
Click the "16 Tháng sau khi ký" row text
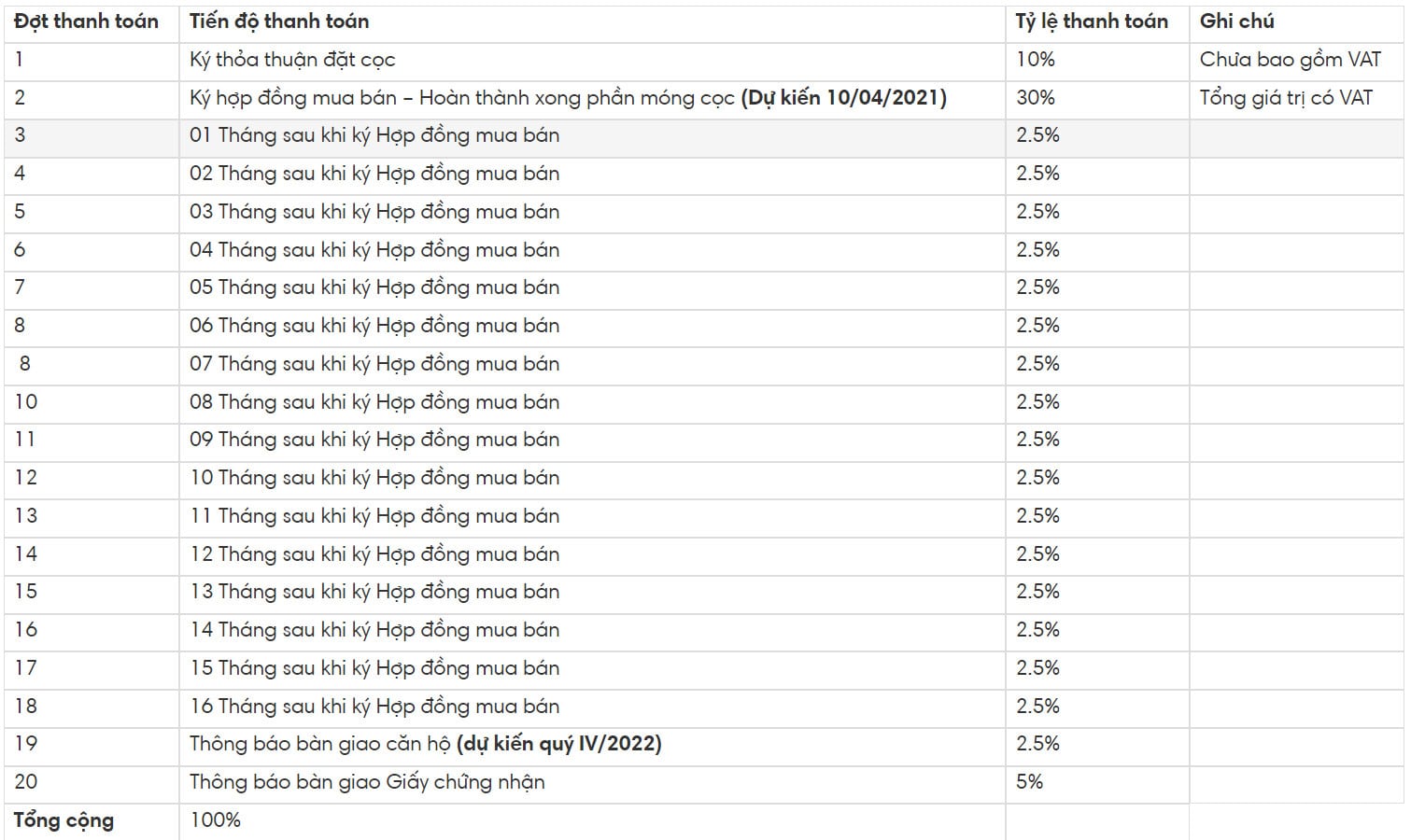coord(374,707)
